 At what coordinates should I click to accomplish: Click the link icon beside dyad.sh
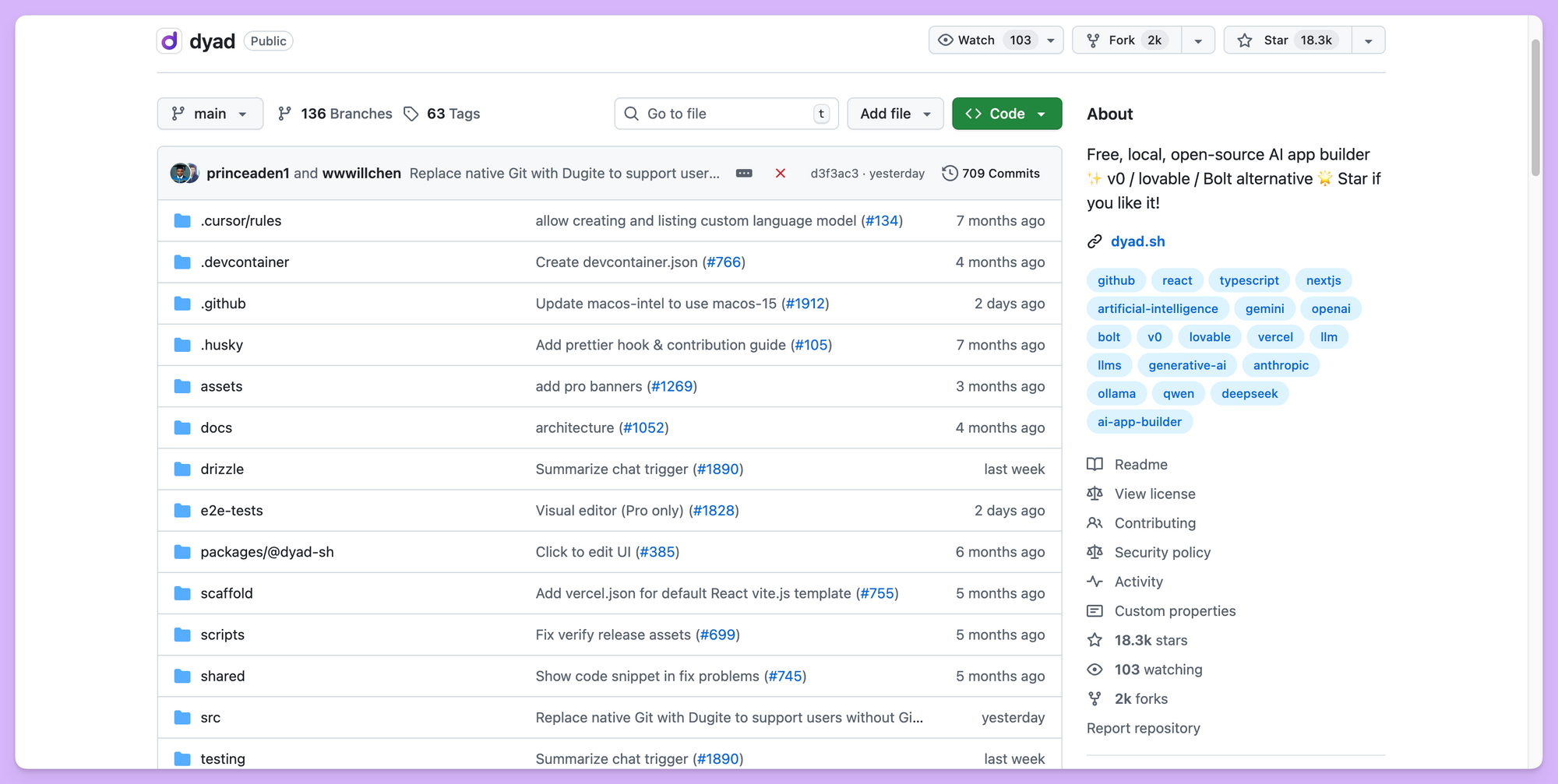pyautogui.click(x=1094, y=241)
